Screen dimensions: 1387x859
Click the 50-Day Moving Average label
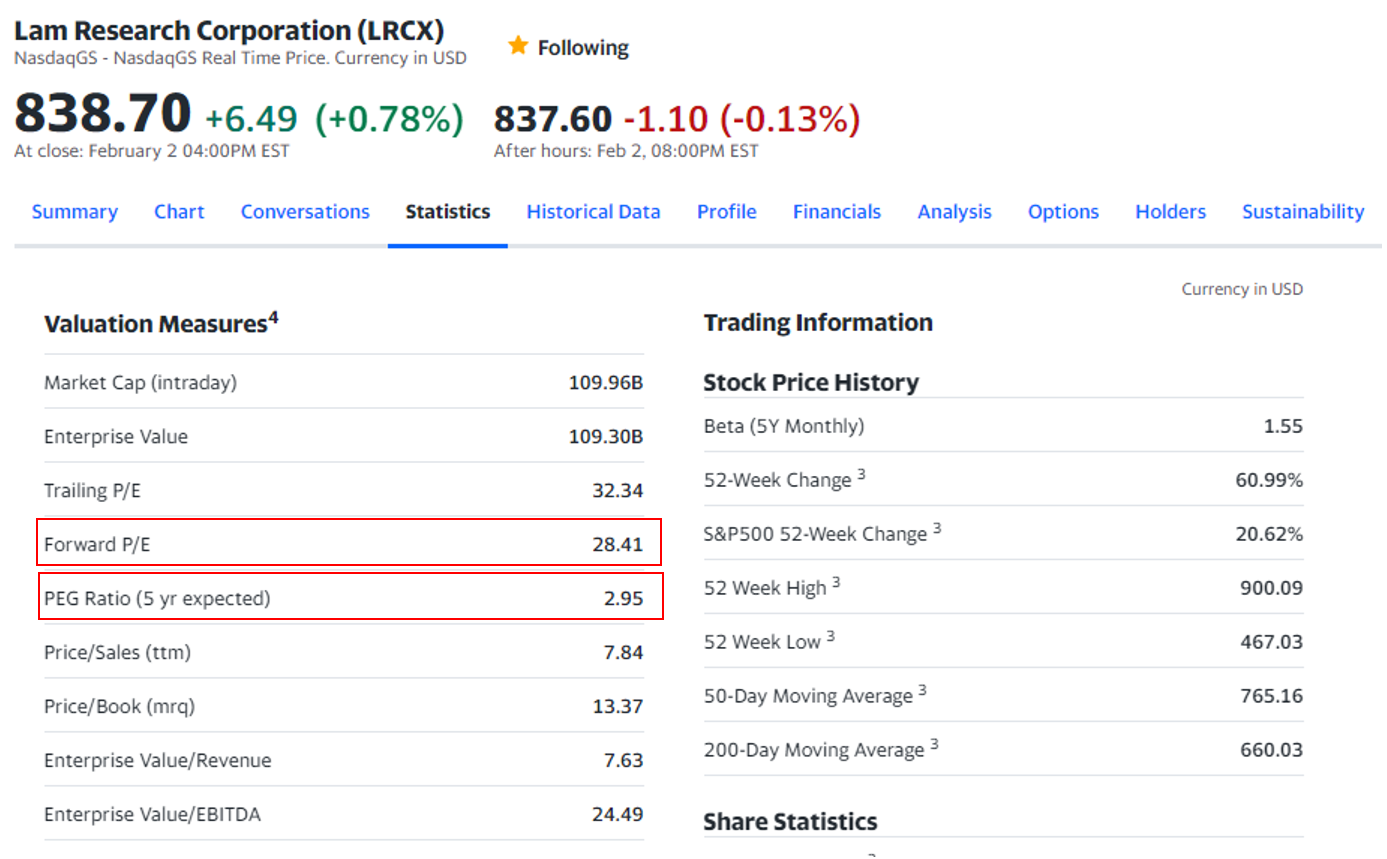pos(808,696)
